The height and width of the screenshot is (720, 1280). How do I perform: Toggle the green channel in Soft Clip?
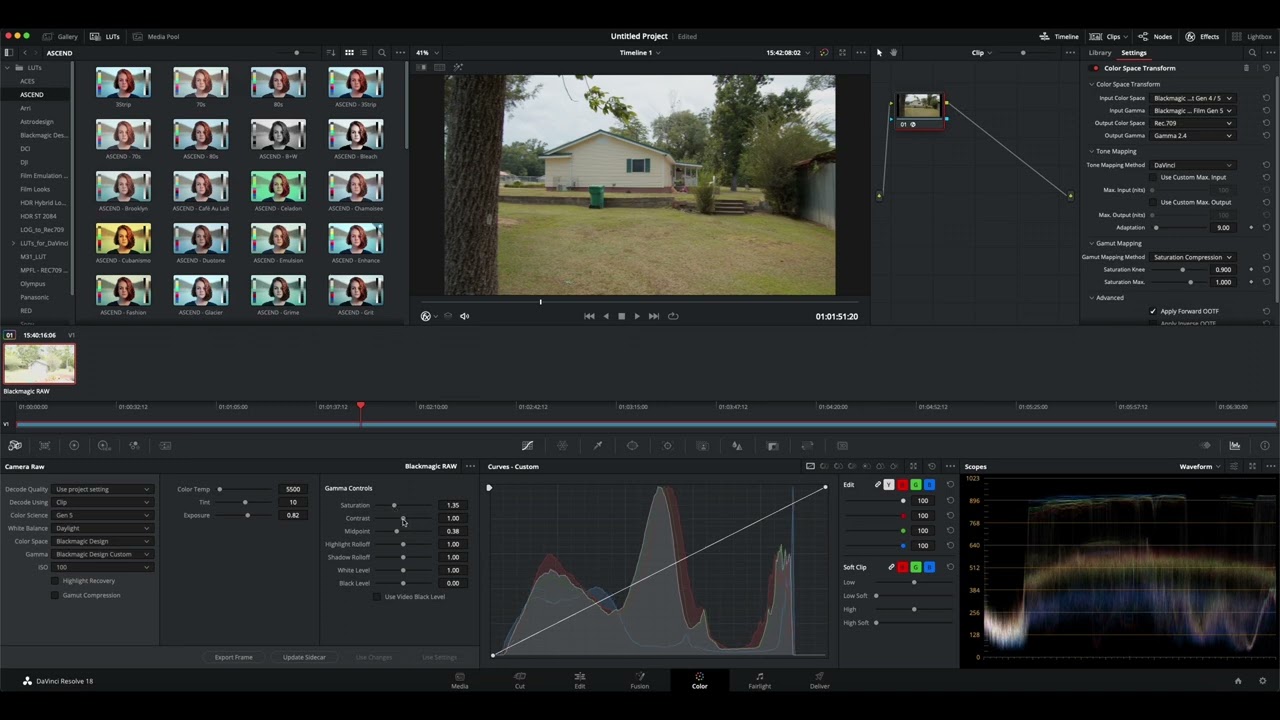pos(915,567)
